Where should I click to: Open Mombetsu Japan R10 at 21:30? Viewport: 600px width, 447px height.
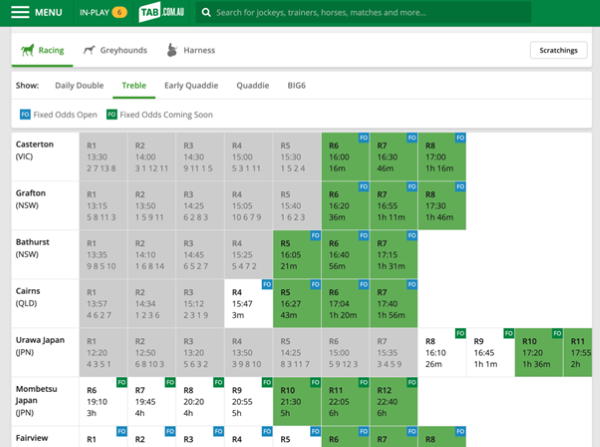coord(297,402)
